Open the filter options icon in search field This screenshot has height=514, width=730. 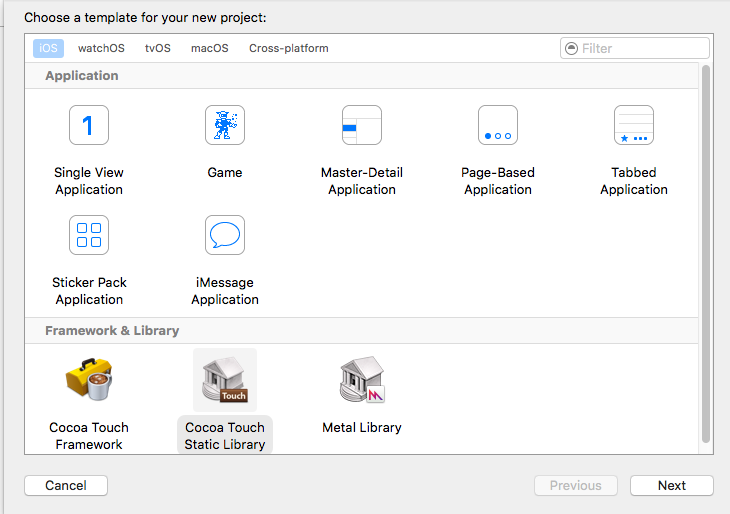tap(571, 48)
